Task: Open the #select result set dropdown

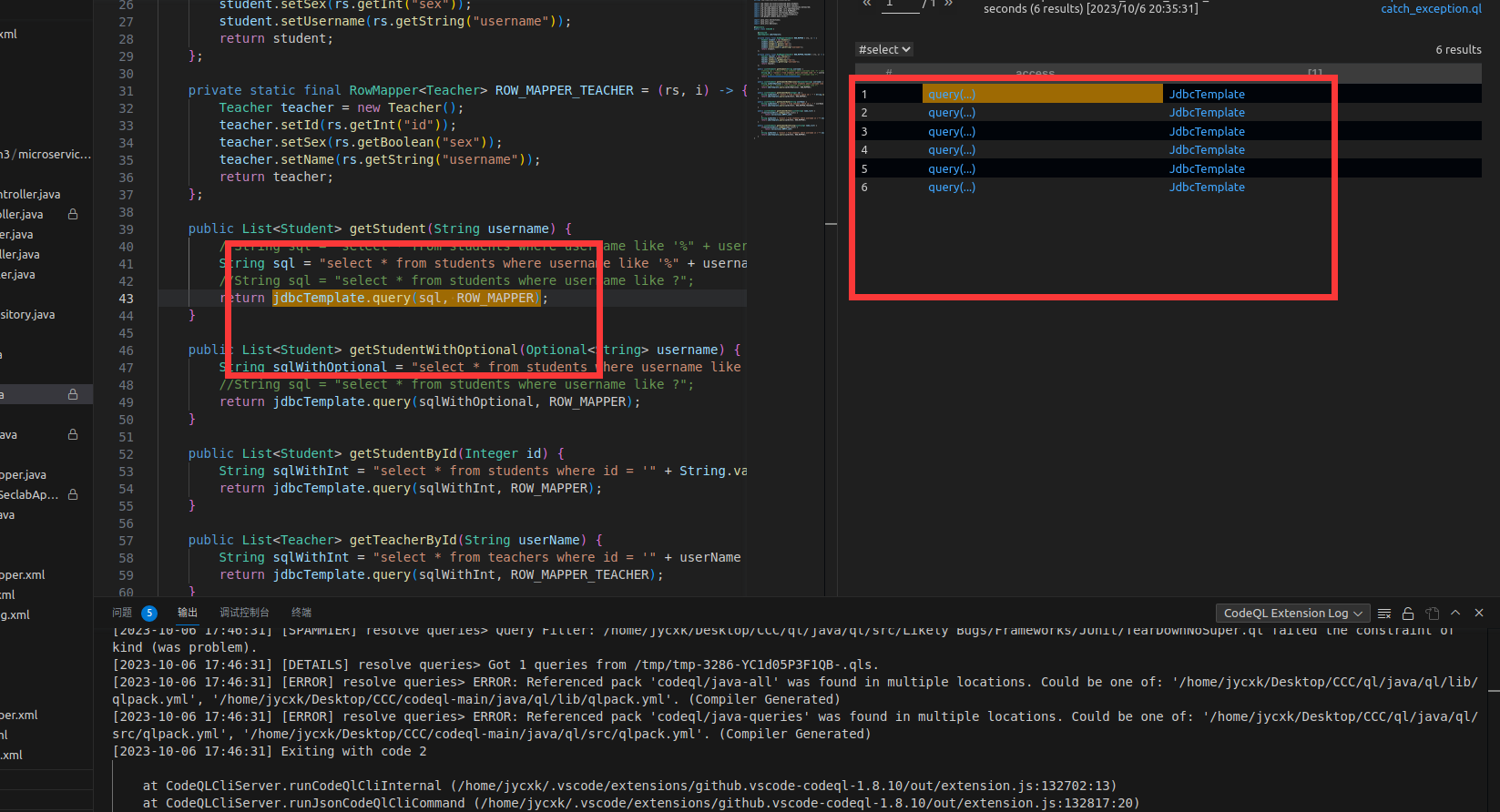Action: 883,50
